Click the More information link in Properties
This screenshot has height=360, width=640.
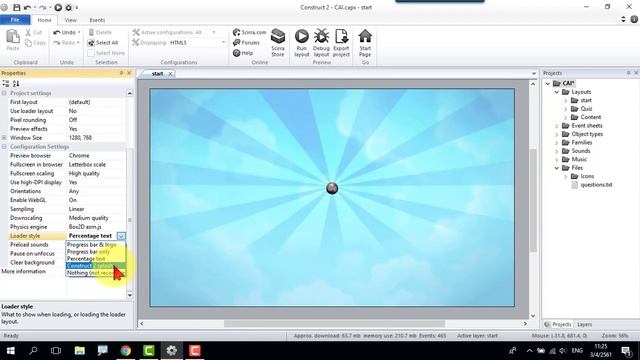click(x=24, y=271)
